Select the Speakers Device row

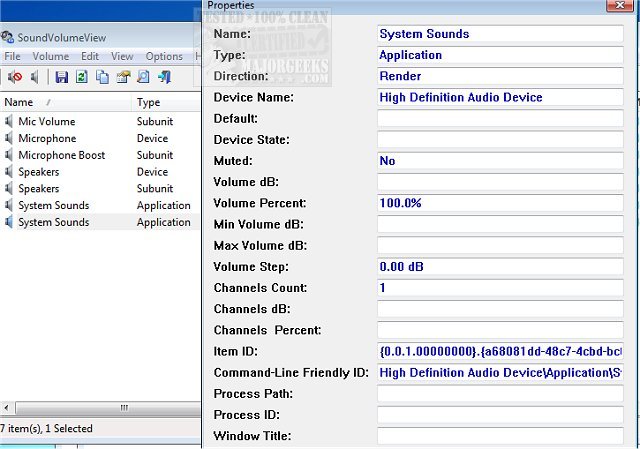(39, 172)
